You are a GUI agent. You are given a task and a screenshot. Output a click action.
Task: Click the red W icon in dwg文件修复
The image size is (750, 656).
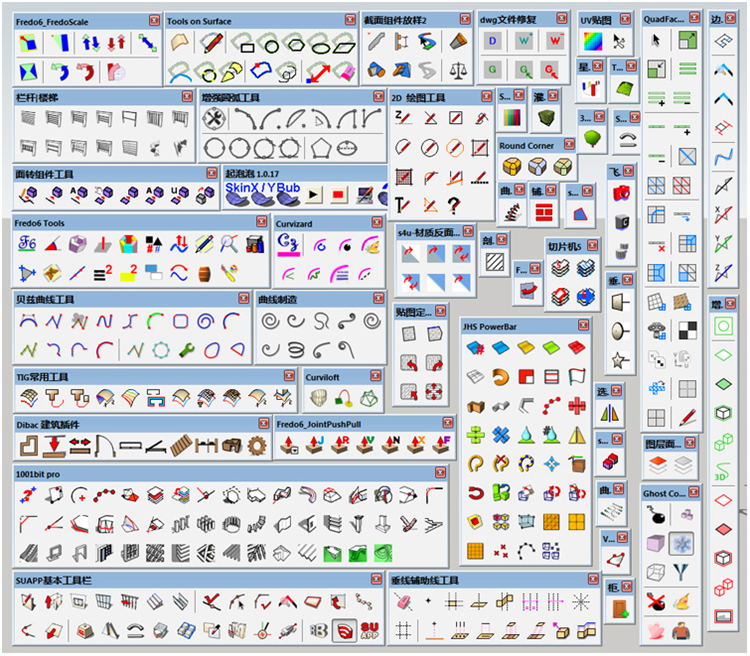click(x=555, y=41)
